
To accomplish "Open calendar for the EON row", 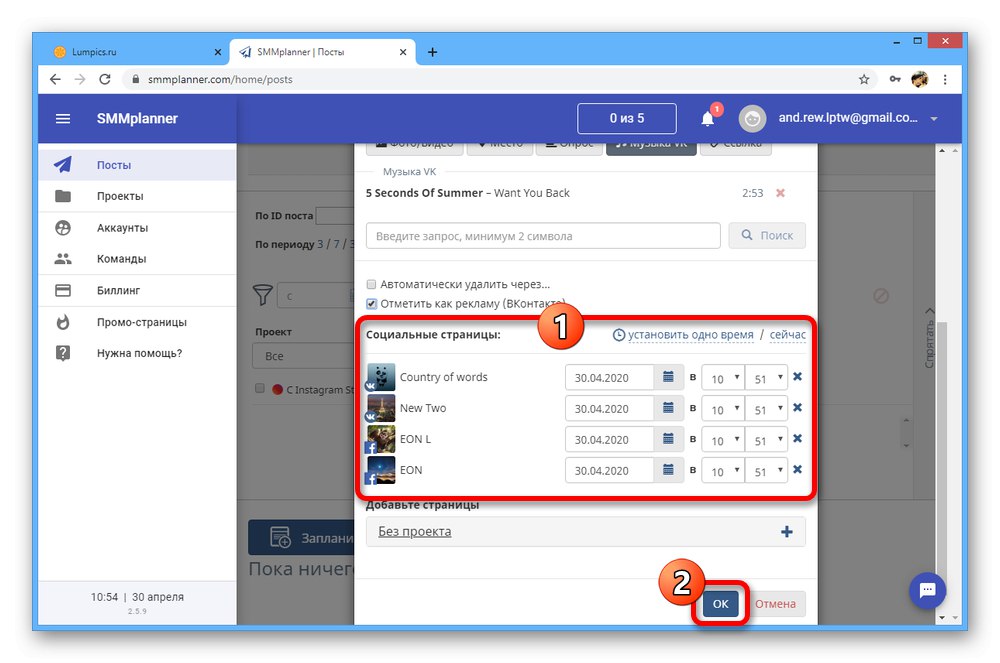I will [668, 470].
